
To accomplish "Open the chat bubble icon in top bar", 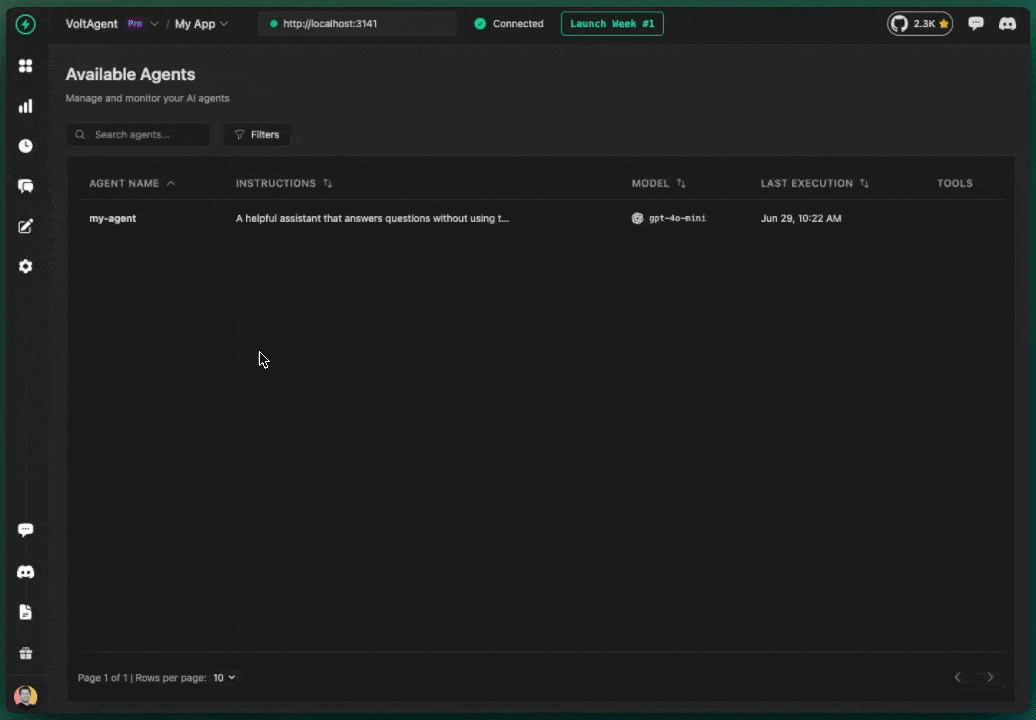I will [x=975, y=24].
